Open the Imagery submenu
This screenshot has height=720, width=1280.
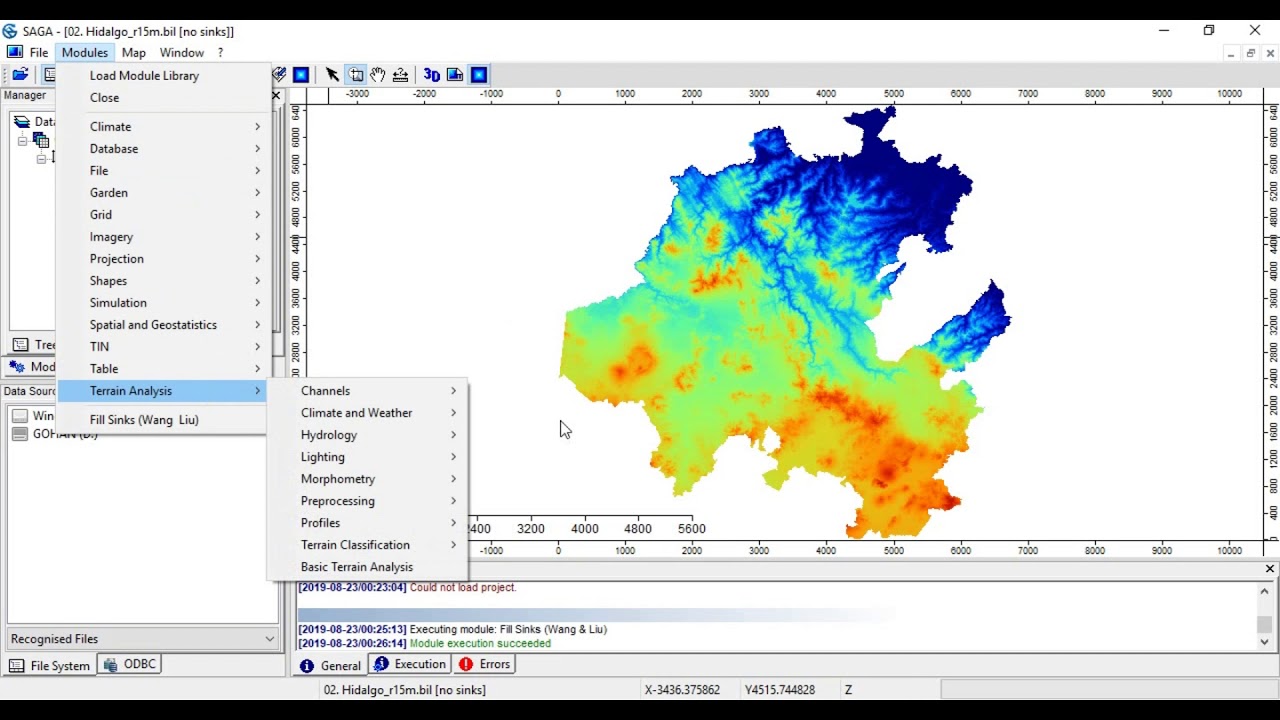[x=162, y=237]
